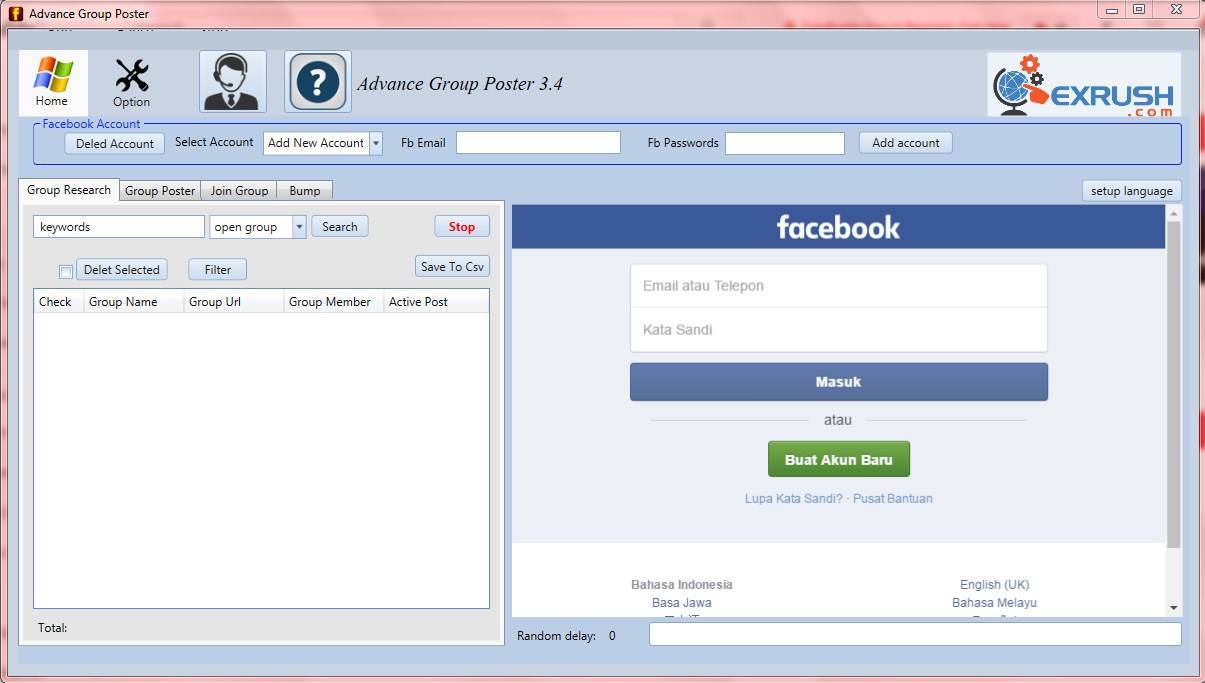Open the open group type dropdown
This screenshot has width=1205, height=683.
tap(299, 227)
